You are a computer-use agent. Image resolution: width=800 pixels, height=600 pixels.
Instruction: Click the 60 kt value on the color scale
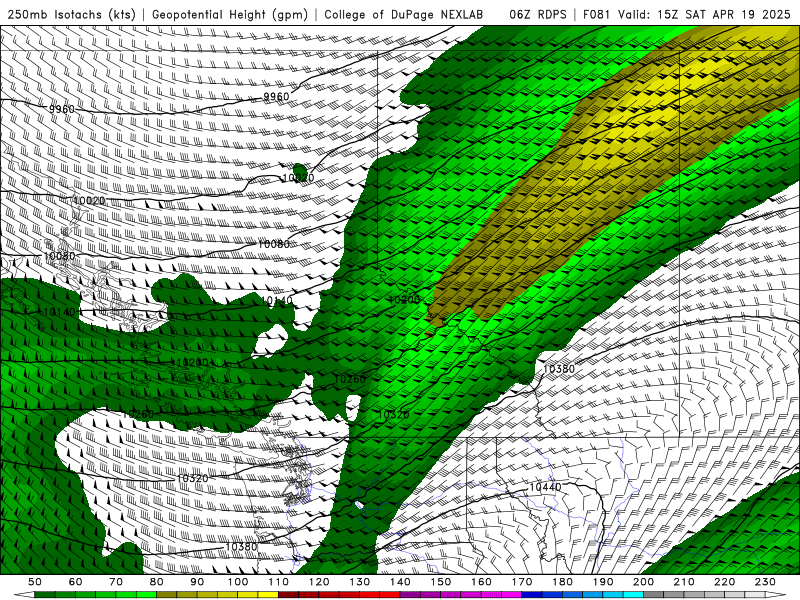pyautogui.click(x=76, y=582)
